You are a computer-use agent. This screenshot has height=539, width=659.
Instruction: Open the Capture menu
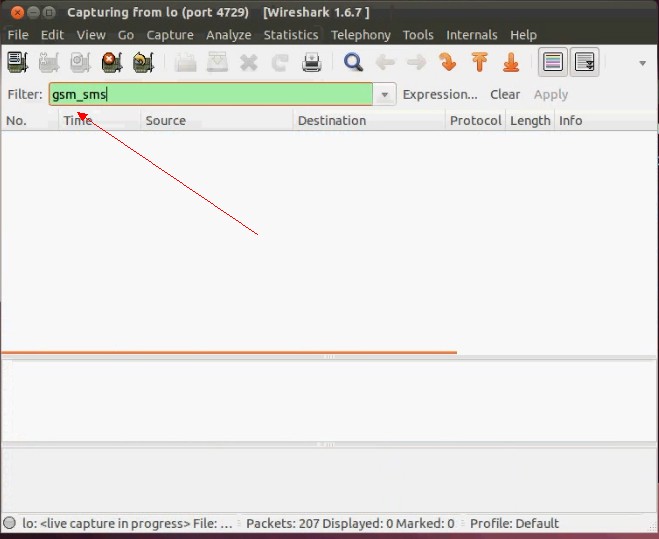(x=170, y=35)
